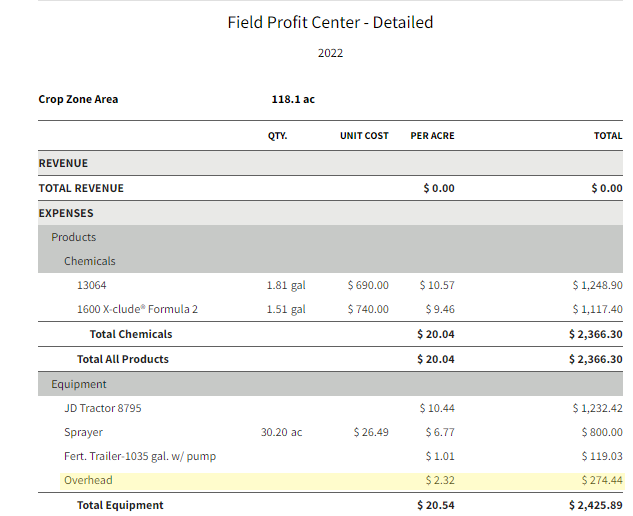633x516 pixels.
Task: Click the Field Profit Center - Detailed title
Action: tap(330, 22)
